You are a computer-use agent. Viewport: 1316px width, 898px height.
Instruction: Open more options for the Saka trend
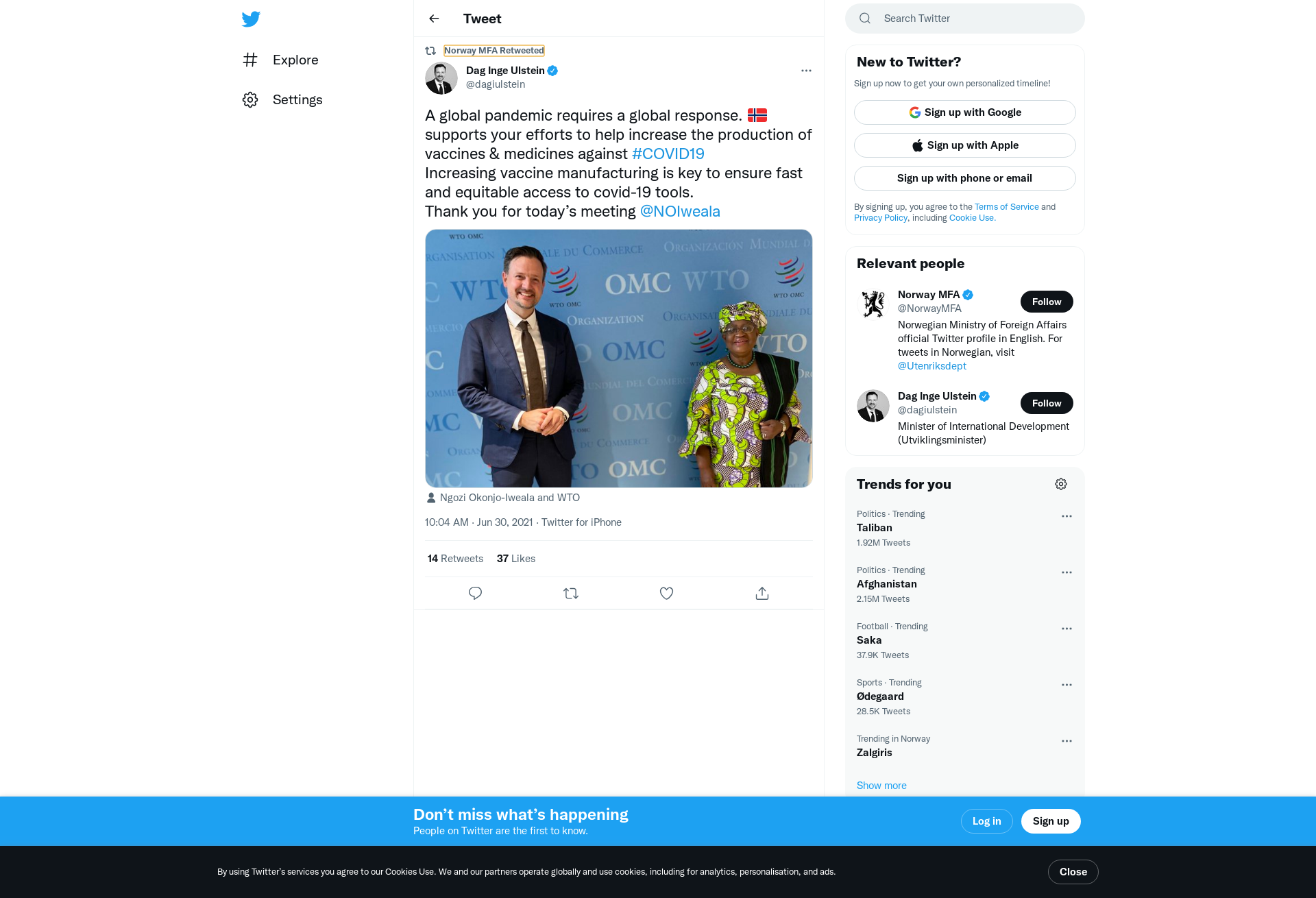pyautogui.click(x=1067, y=629)
